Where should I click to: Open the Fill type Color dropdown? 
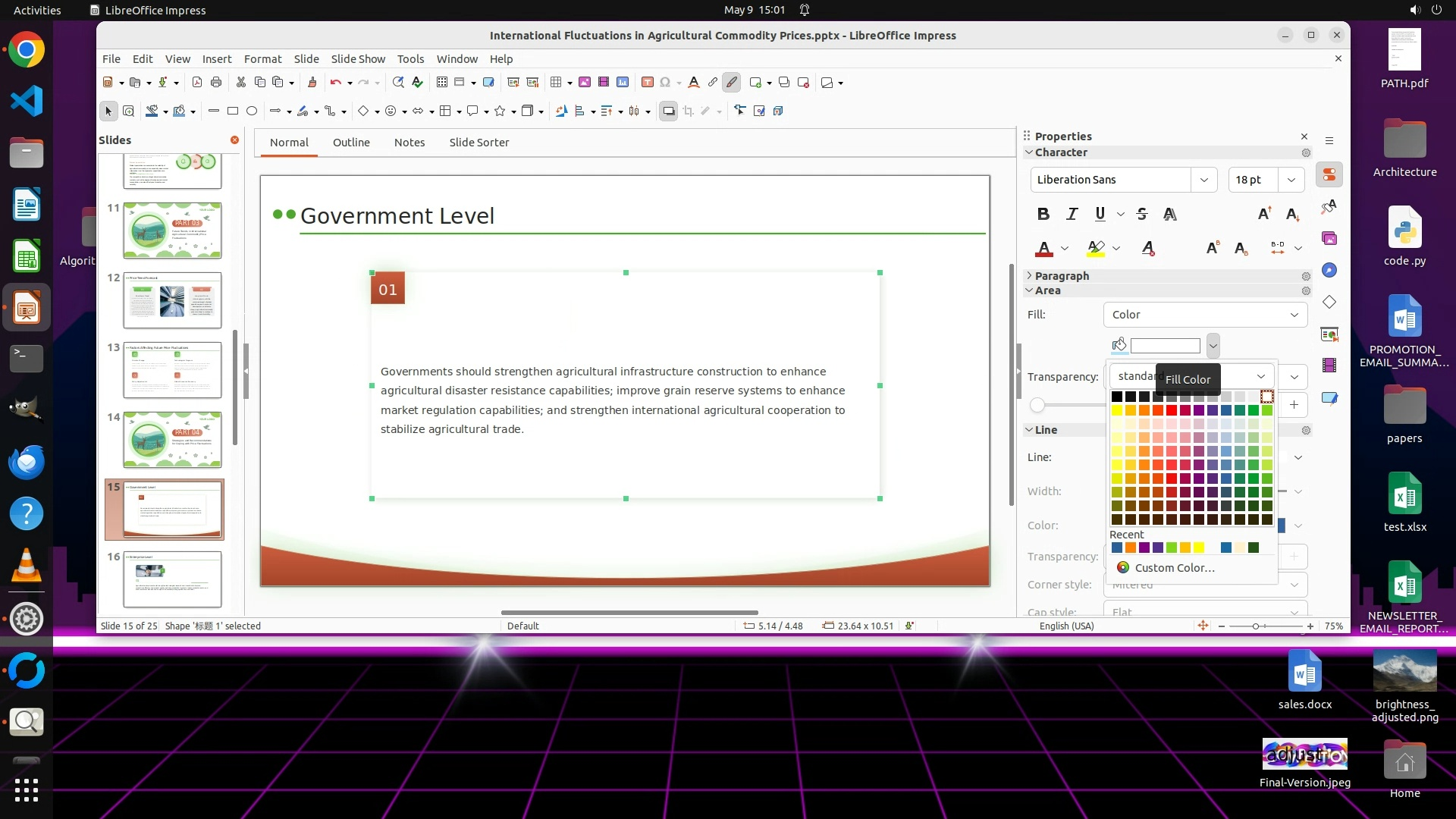(x=1205, y=315)
